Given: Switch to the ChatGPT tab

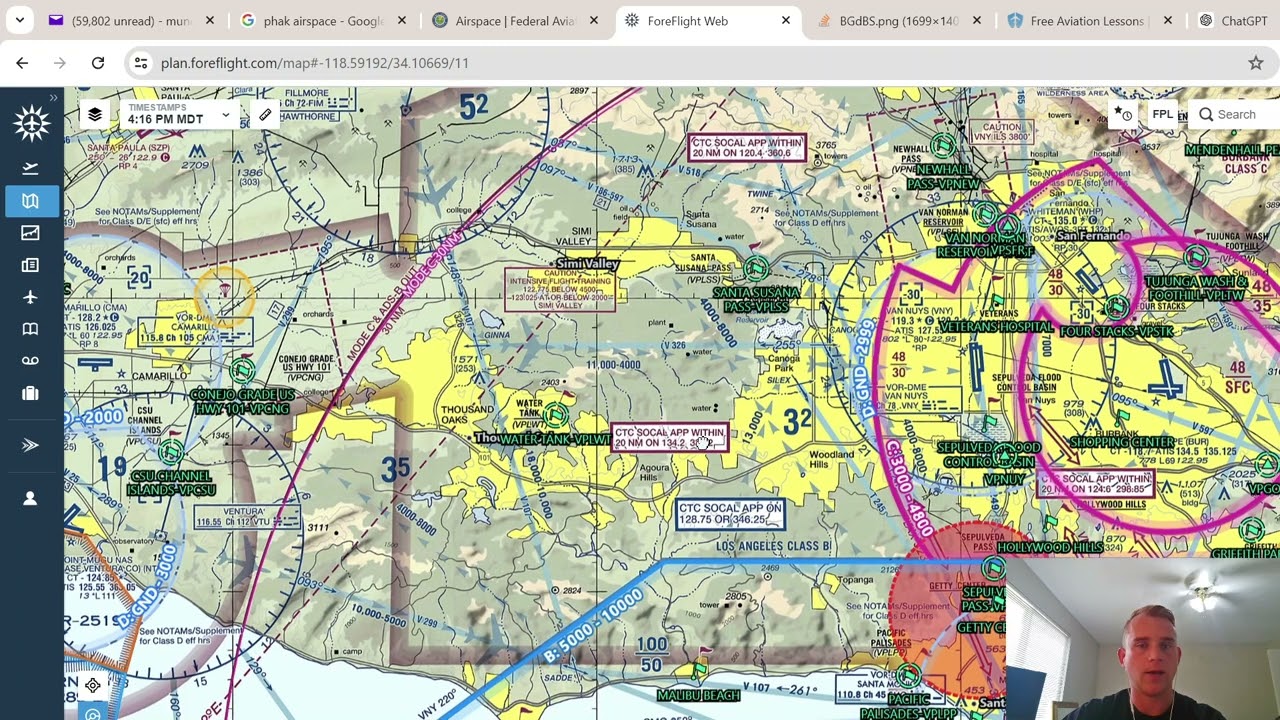Looking at the screenshot, I should 1236,20.
